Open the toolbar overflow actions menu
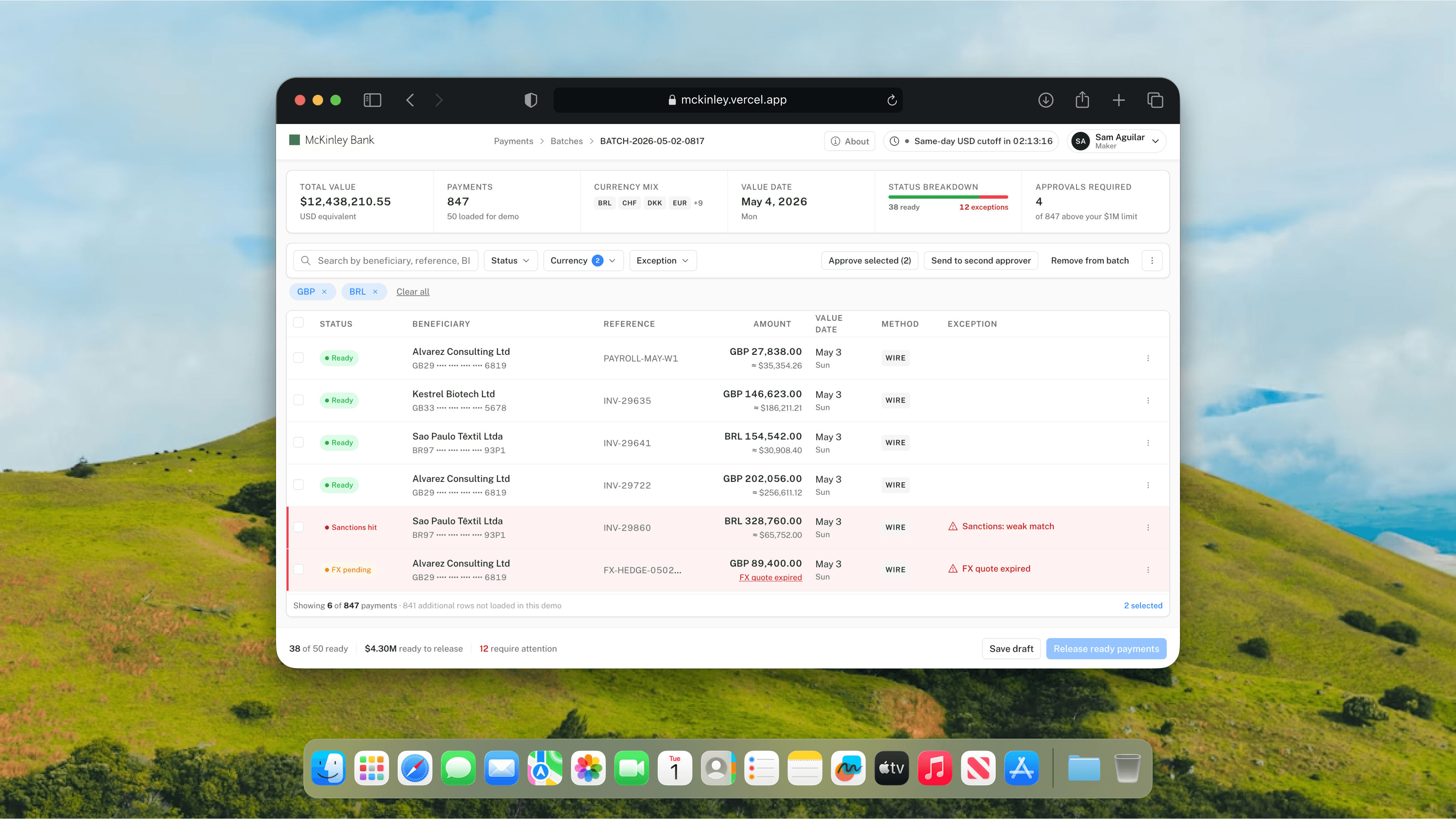 [1152, 260]
